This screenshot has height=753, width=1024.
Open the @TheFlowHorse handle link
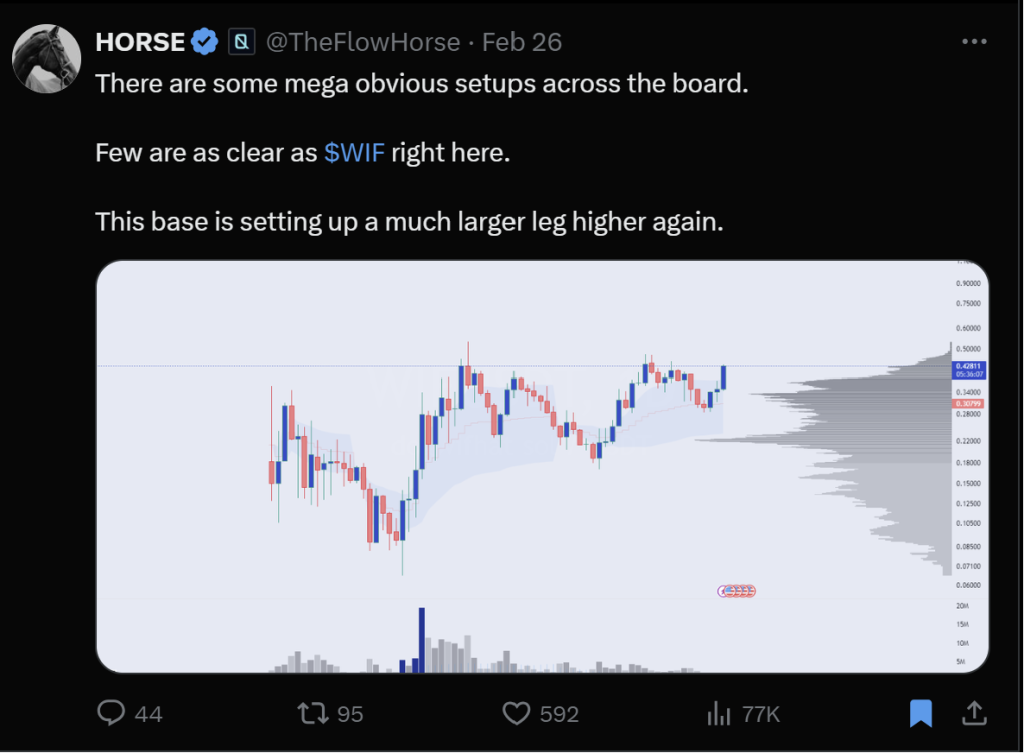362,42
